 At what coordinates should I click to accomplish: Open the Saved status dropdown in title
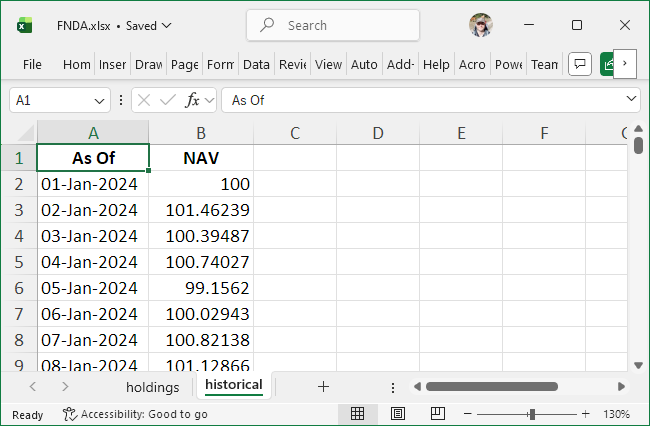(x=167, y=26)
